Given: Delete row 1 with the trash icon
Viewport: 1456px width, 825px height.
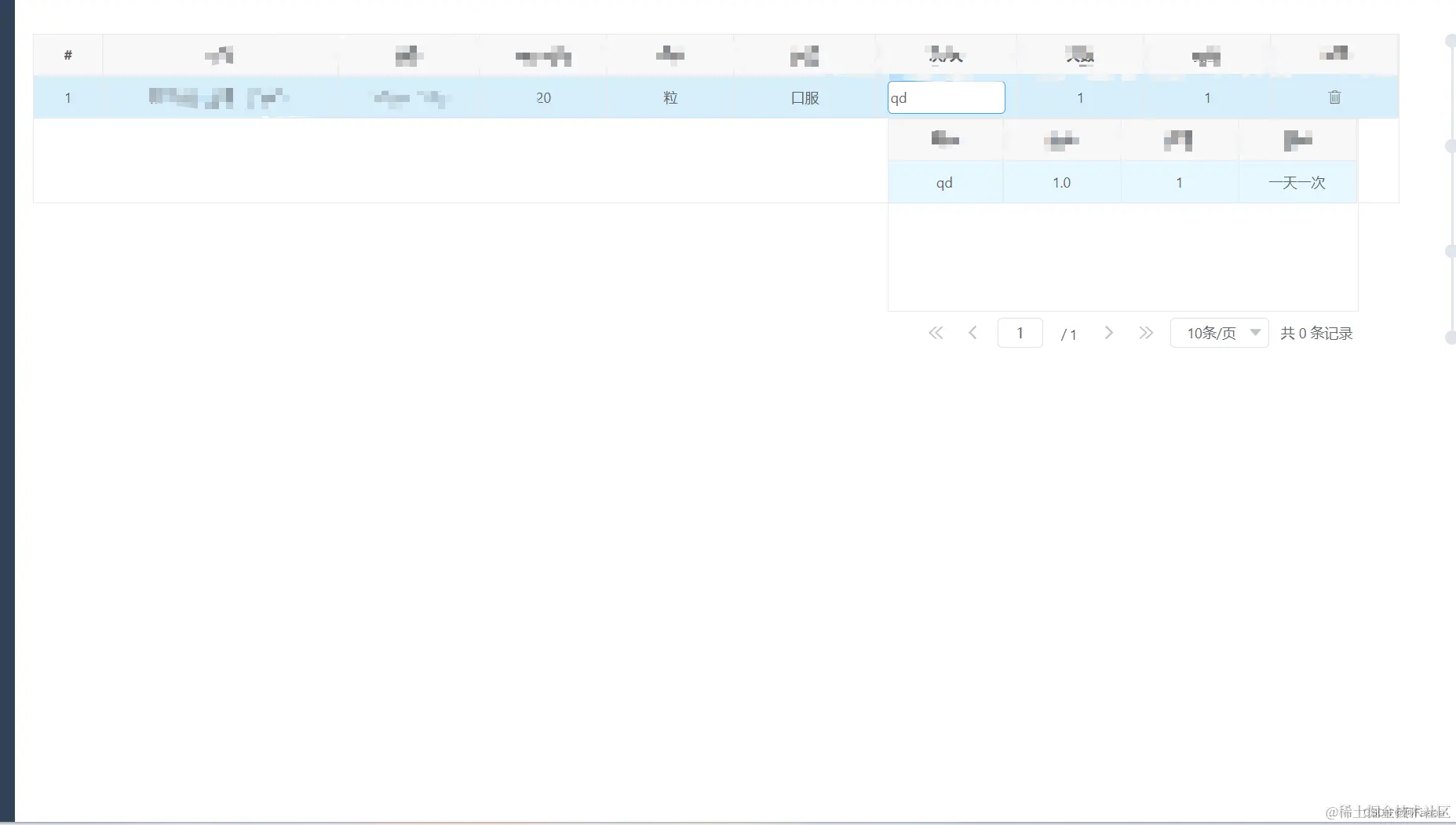Looking at the screenshot, I should [1334, 97].
